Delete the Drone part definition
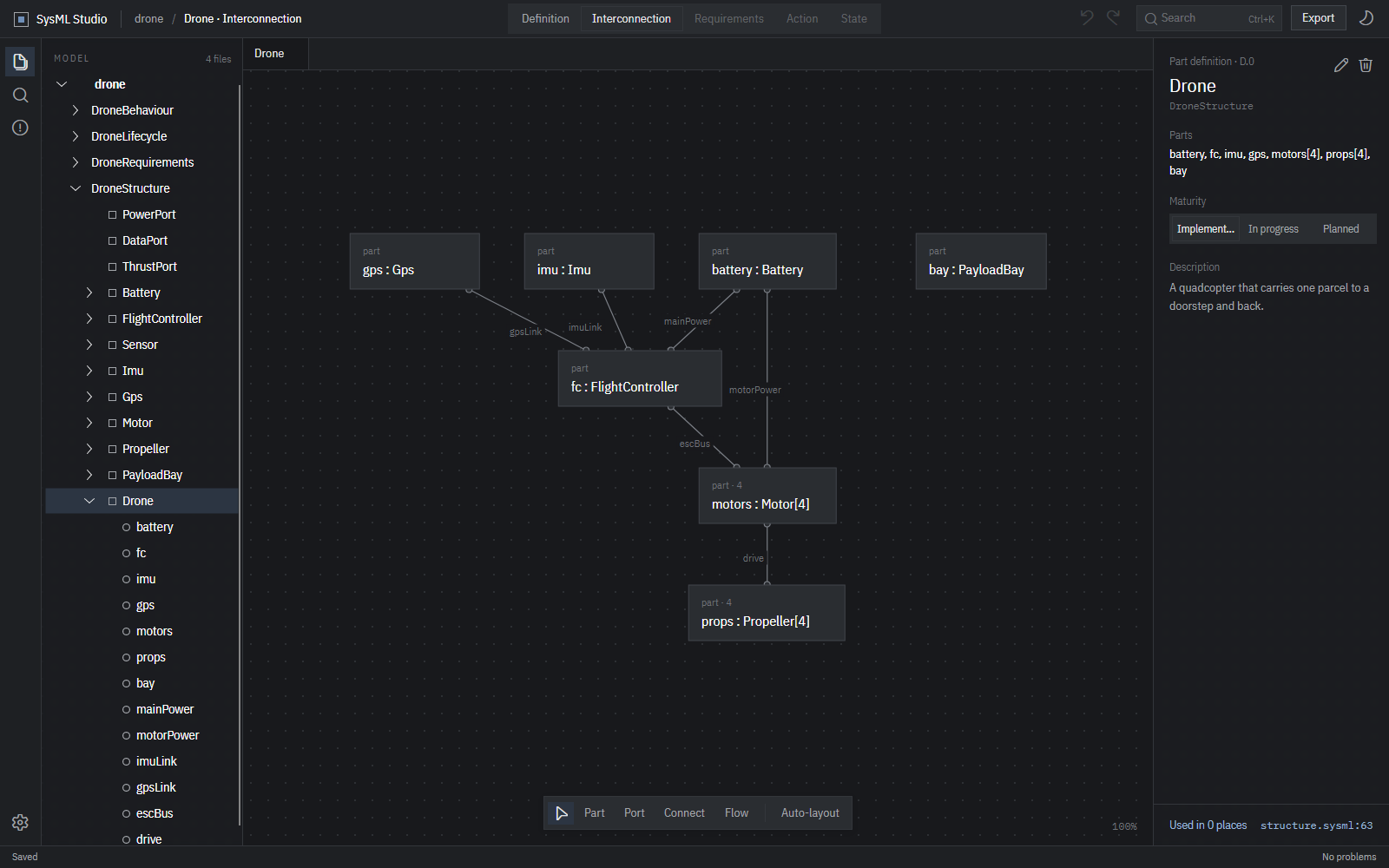The width and height of the screenshot is (1389, 868). tap(1366, 65)
